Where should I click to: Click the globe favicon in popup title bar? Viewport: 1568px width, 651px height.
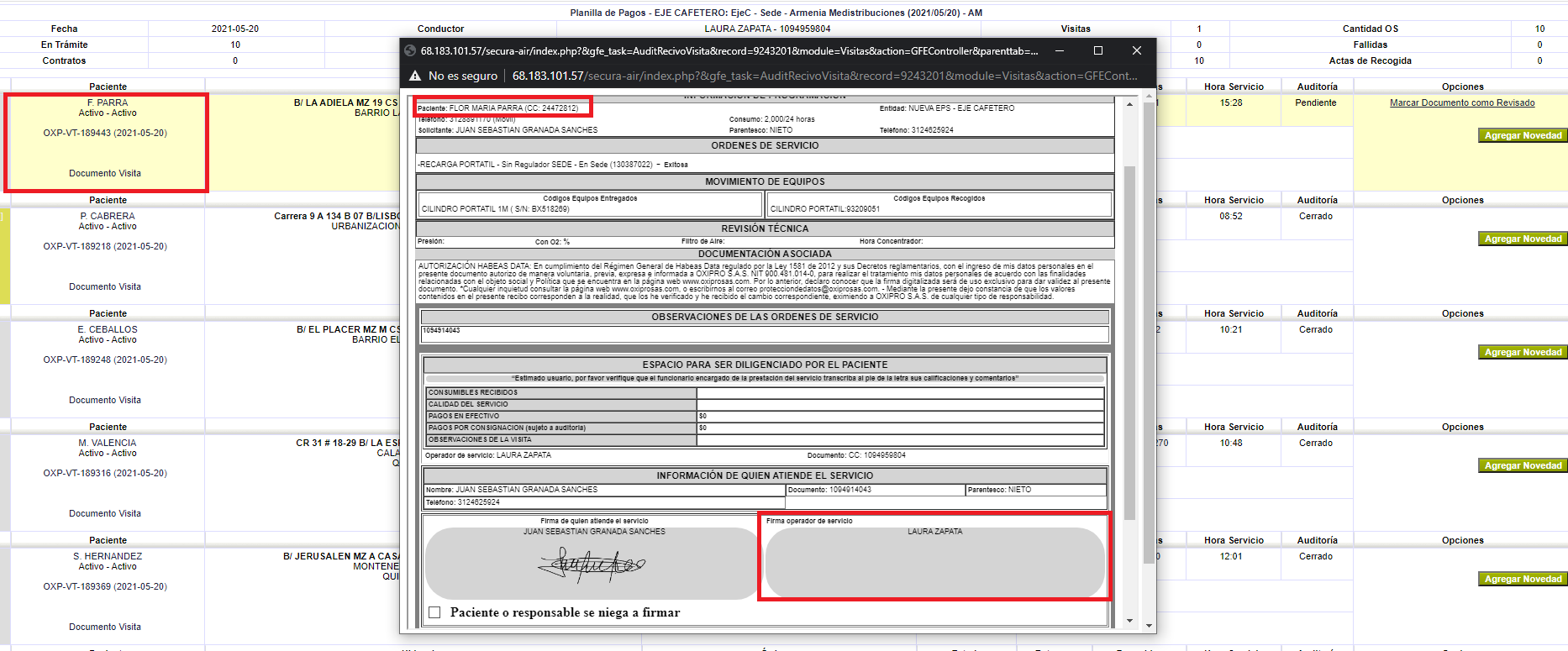pyautogui.click(x=410, y=50)
